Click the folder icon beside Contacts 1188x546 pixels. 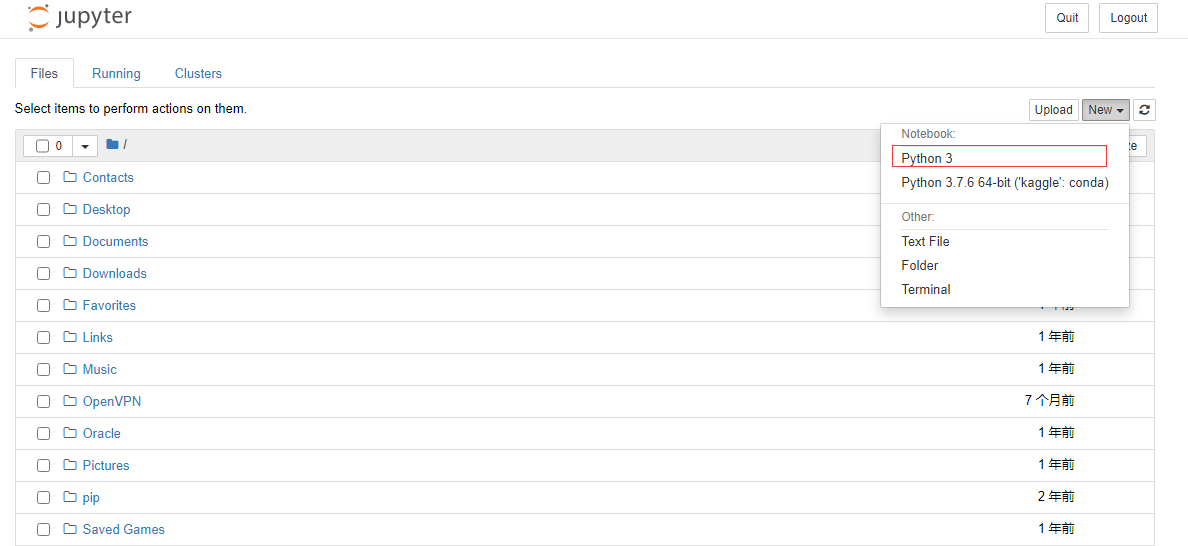click(x=70, y=177)
